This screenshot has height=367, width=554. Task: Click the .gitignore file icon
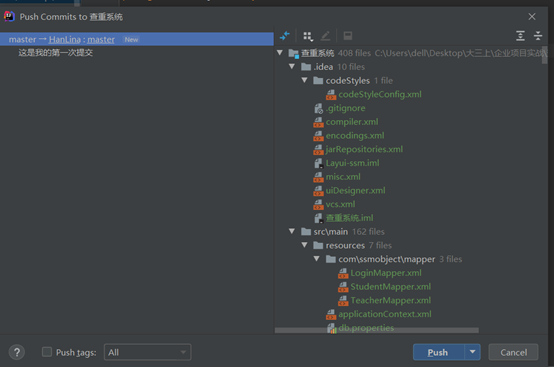tap(318, 108)
